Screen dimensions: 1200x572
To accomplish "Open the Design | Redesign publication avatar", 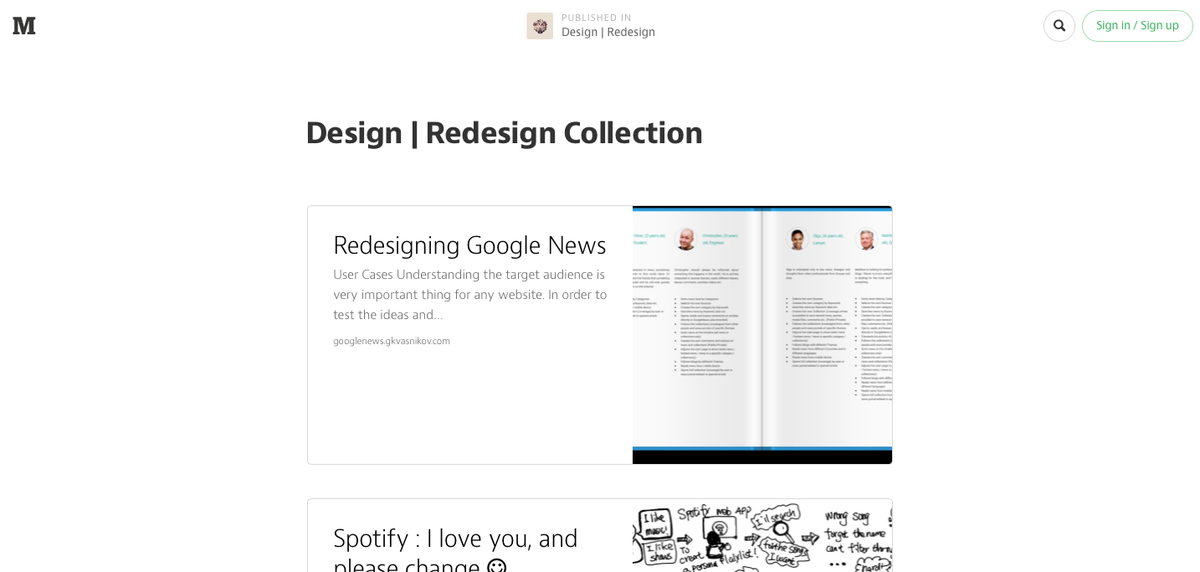I will pos(540,26).
